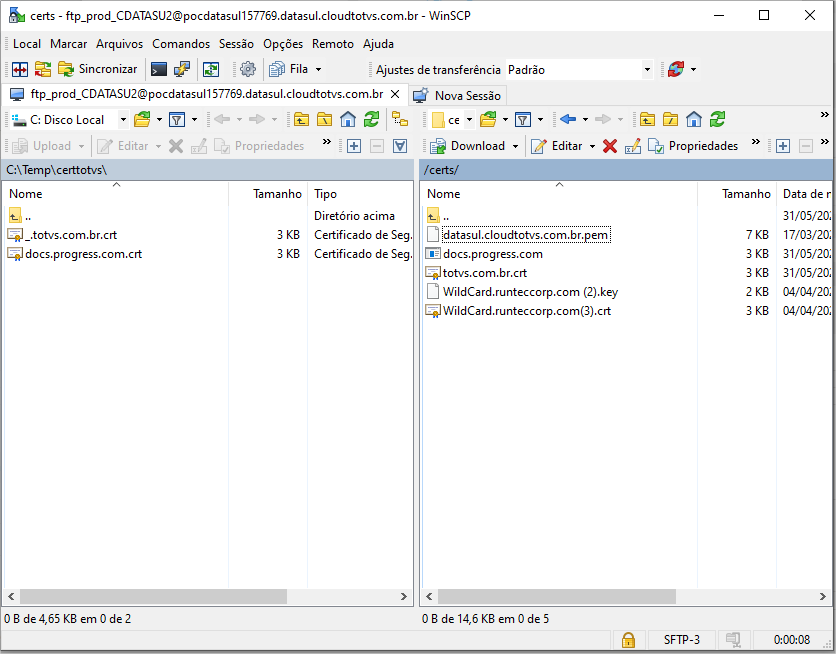Screen dimensions: 836x654
Task: Open the Padrão transfer settings combo box
Action: click(580, 70)
